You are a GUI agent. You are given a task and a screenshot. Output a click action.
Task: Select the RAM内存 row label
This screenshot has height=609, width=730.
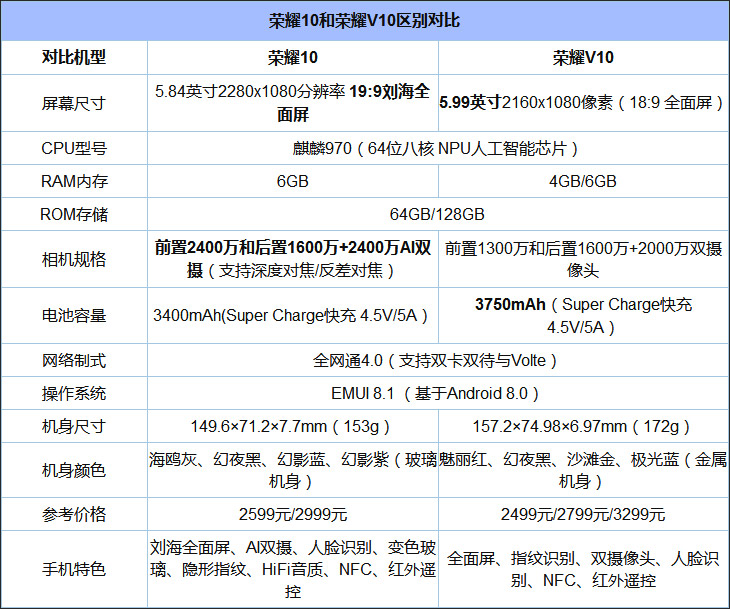[74, 181]
